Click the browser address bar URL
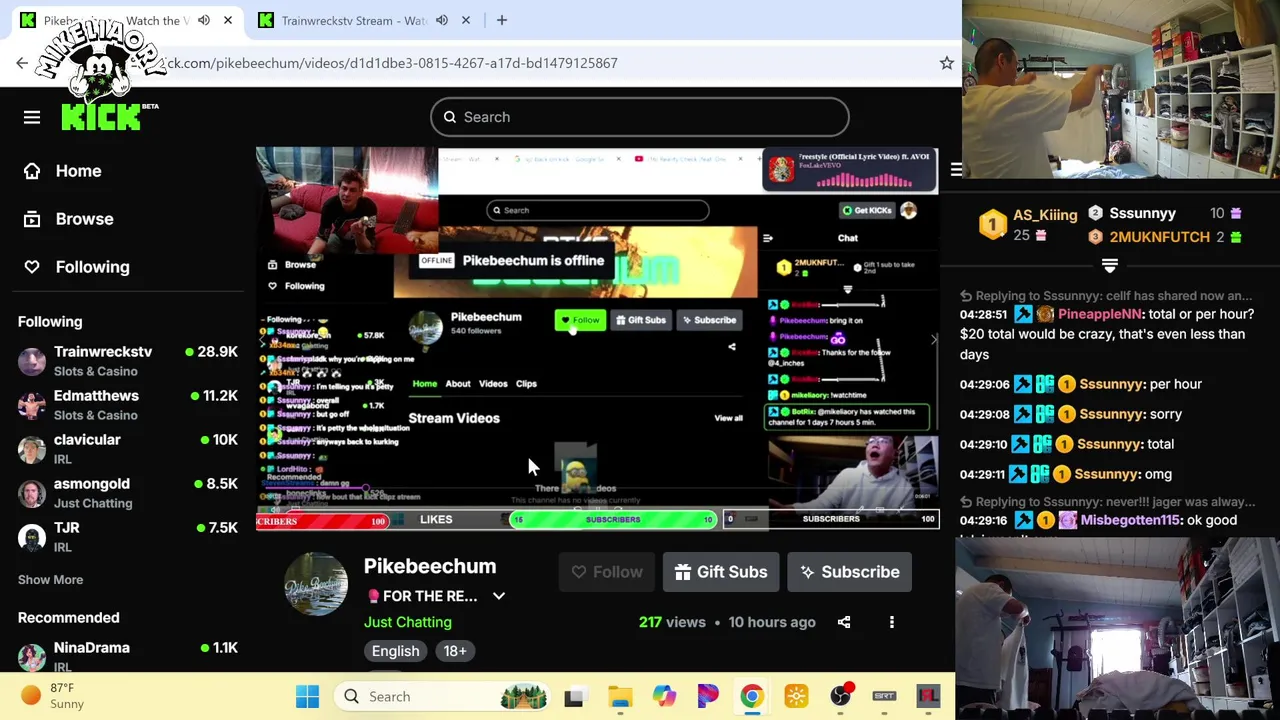The width and height of the screenshot is (1280, 720). pyautogui.click(x=391, y=63)
